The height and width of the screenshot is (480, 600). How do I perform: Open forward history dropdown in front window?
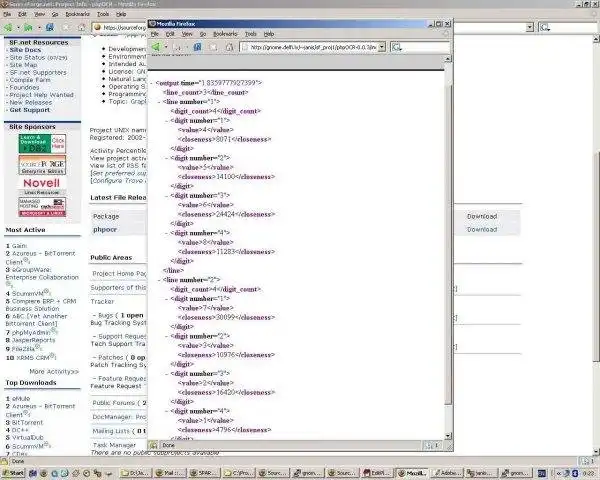pyautogui.click(x=186, y=47)
